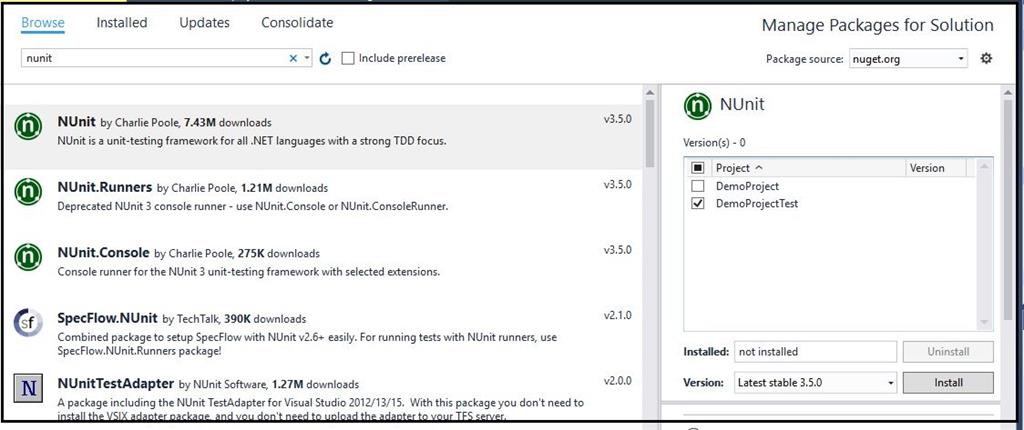Click the NUnit package icon in results
This screenshot has width=1024, height=430.
28,128
